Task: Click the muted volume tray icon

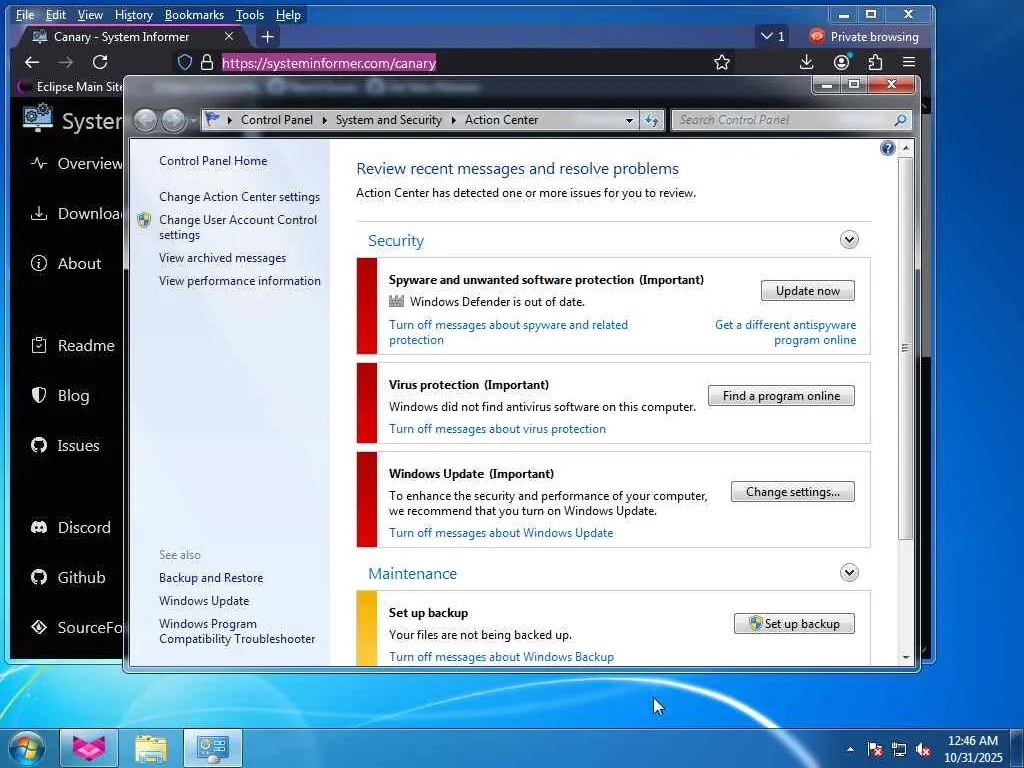Action: pos(923,750)
